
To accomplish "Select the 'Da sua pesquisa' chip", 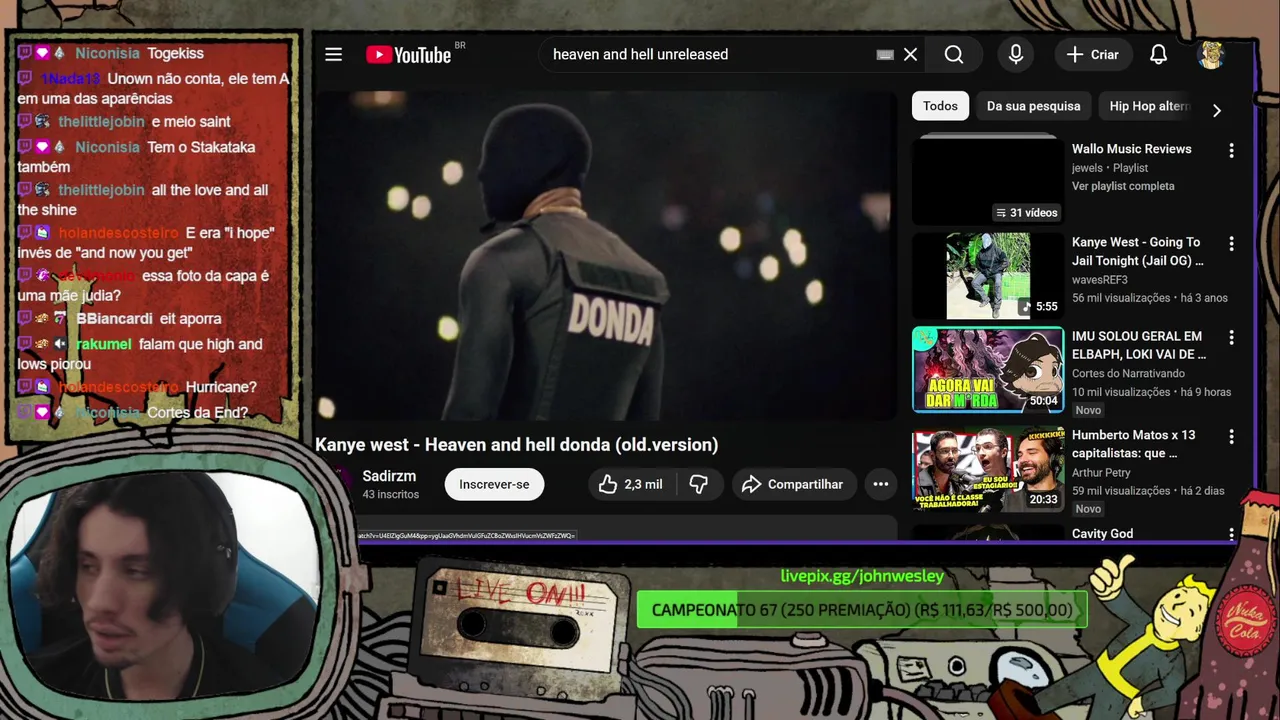I will [x=1033, y=106].
